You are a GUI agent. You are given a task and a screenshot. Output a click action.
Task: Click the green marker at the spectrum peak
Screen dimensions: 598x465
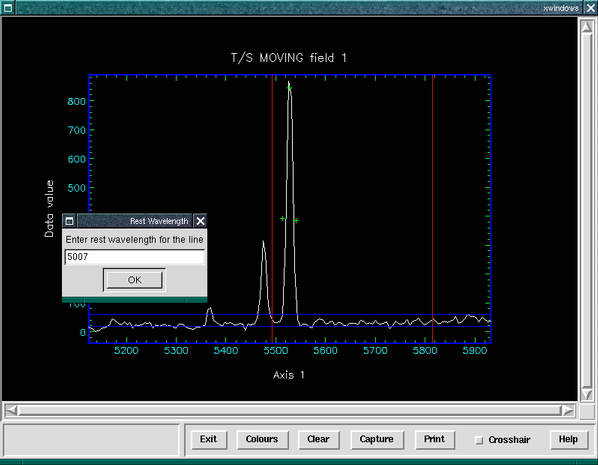289,88
